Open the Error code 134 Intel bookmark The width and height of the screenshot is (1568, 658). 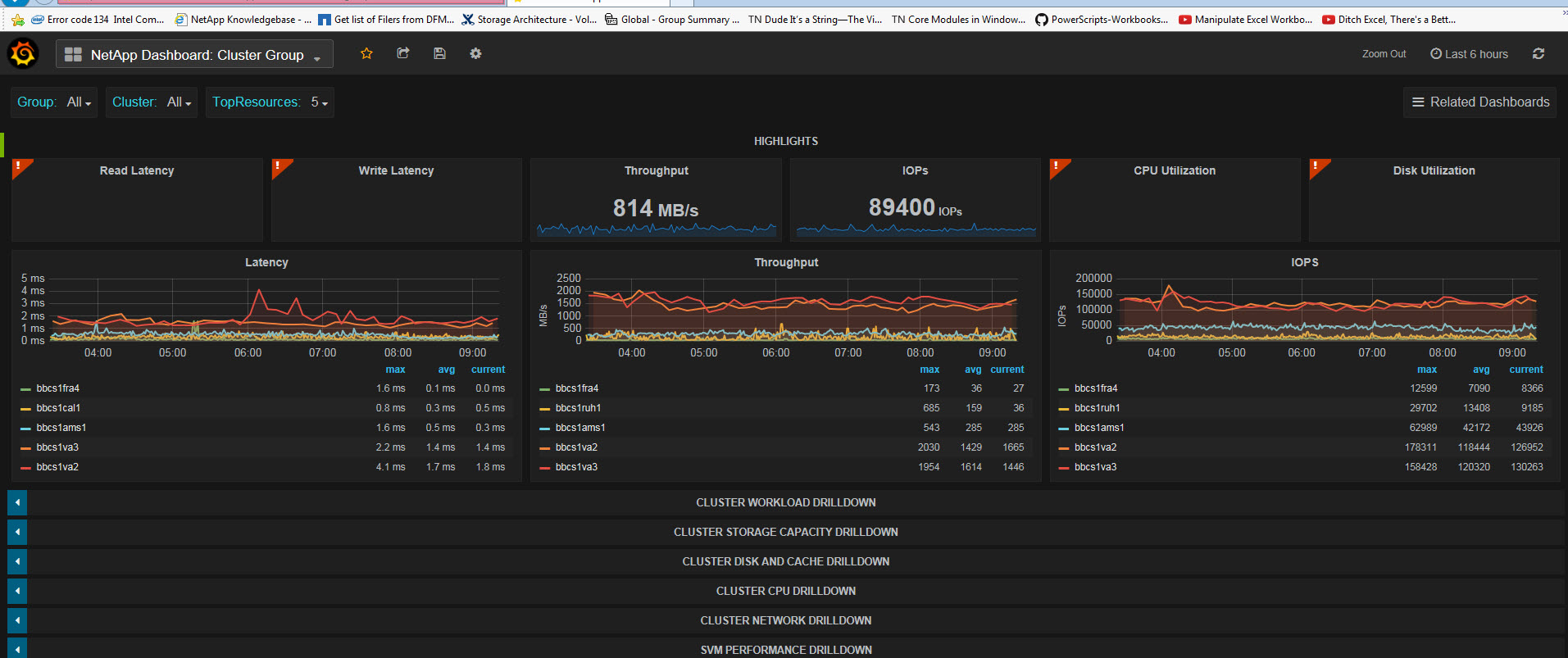[98, 20]
